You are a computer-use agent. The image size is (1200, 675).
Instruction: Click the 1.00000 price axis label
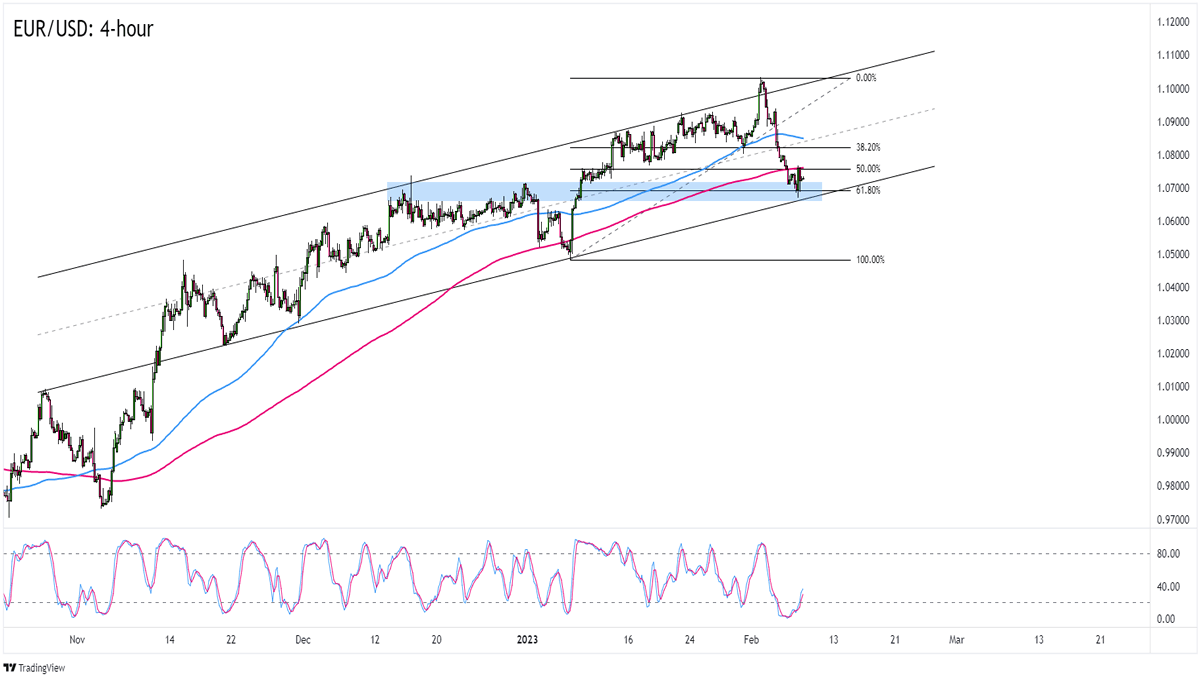pos(1170,419)
